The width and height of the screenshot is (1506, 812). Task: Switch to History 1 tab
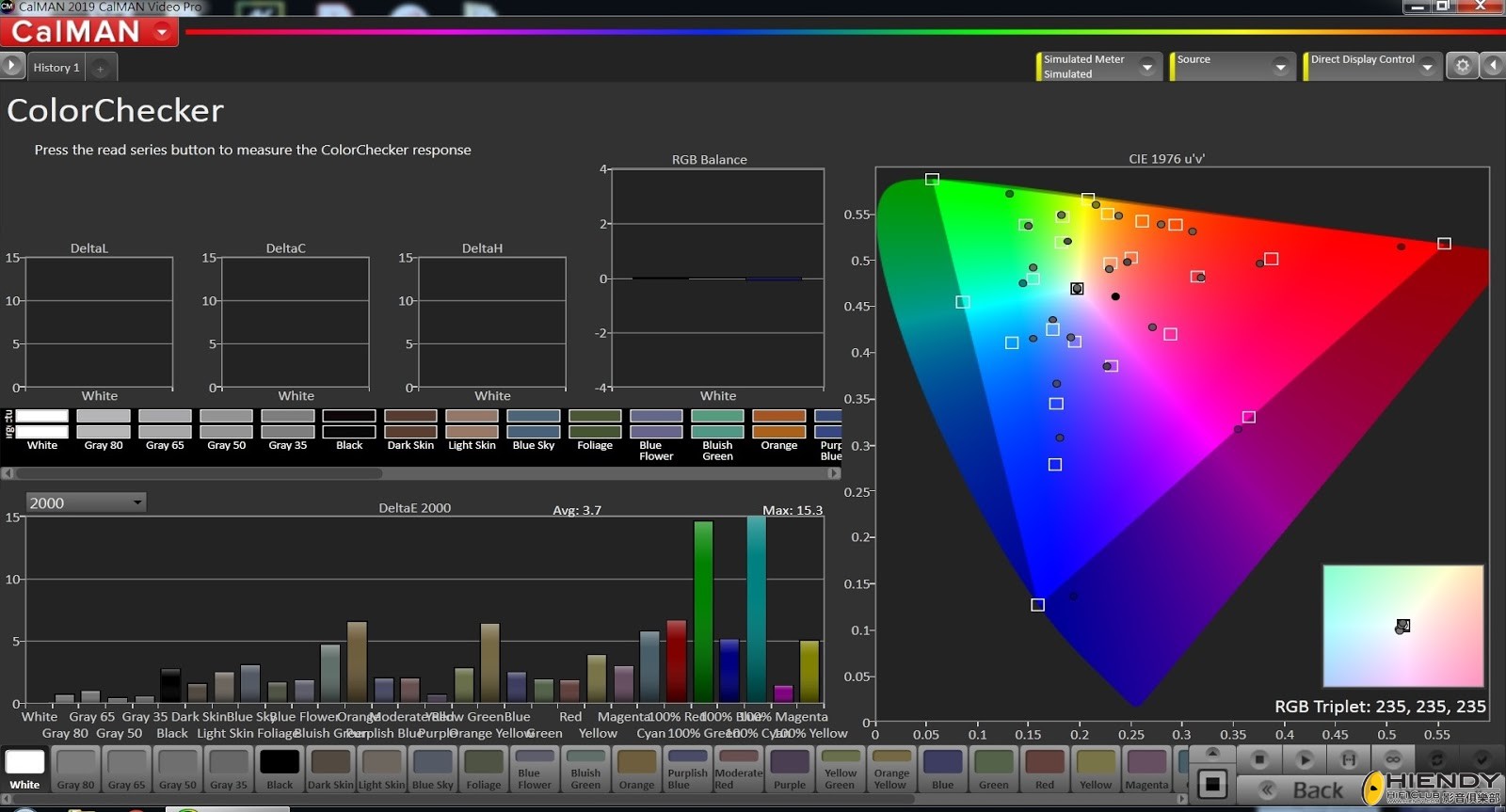pos(56,68)
